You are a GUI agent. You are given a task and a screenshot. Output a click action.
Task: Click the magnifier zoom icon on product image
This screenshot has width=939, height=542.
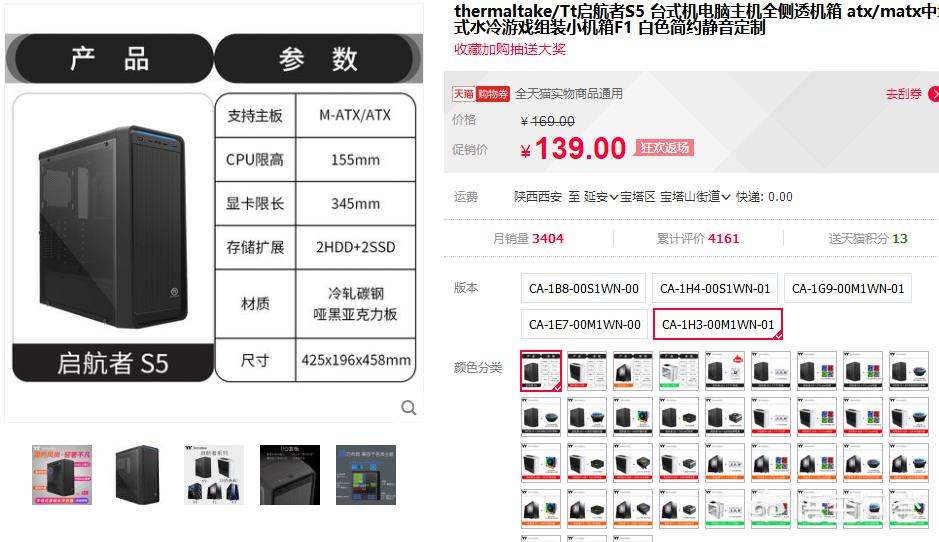click(x=408, y=408)
